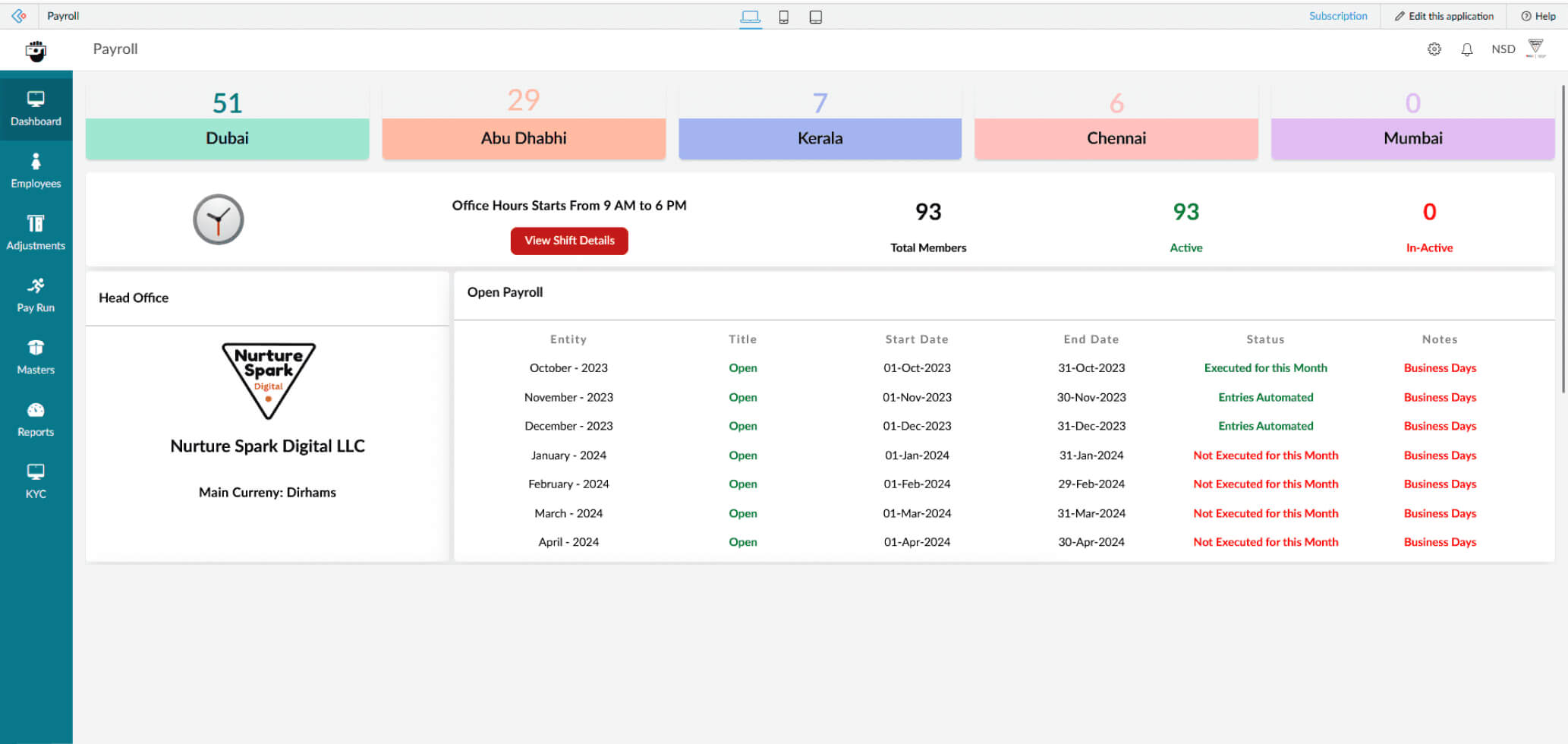View the Reports section
Image resolution: width=1568 pixels, height=744 pixels.
pos(36,418)
